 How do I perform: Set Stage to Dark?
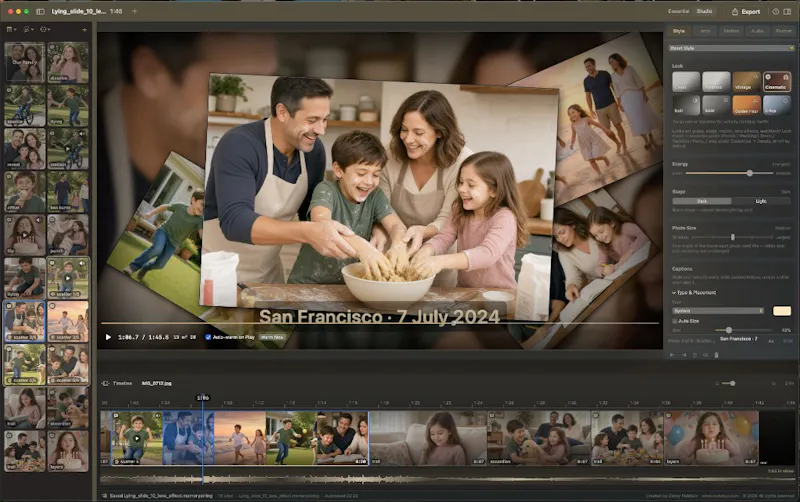tap(702, 201)
